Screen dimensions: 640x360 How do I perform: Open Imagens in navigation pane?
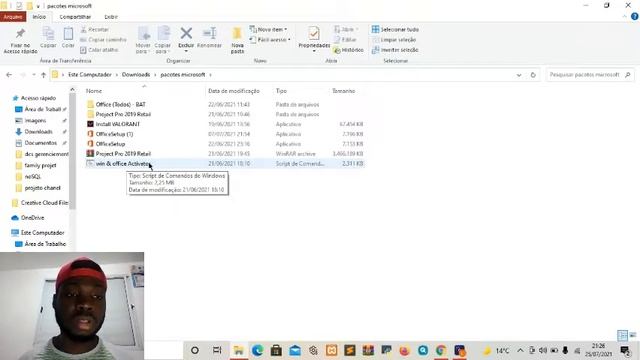click(x=35, y=120)
